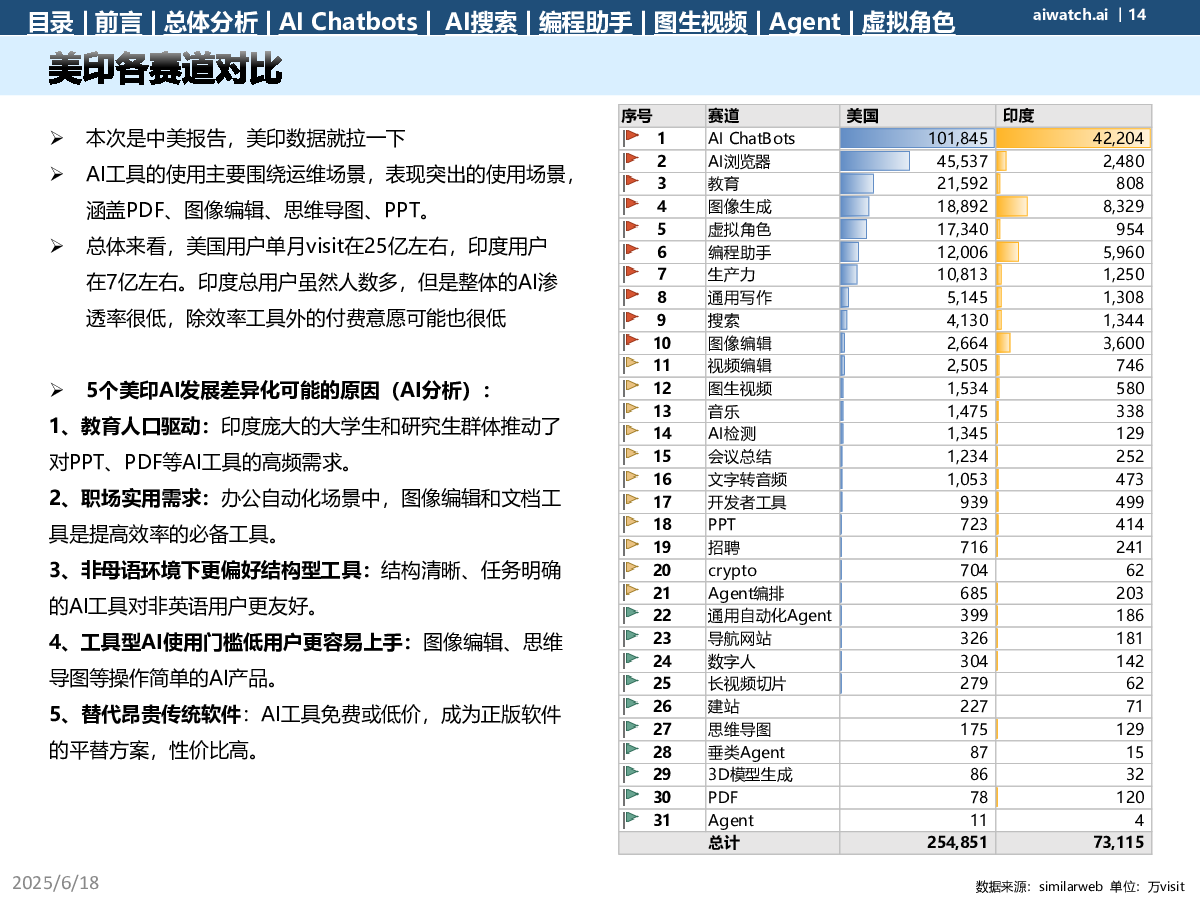
Task: Click the India value 8,329 cell
Action: coord(1074,206)
